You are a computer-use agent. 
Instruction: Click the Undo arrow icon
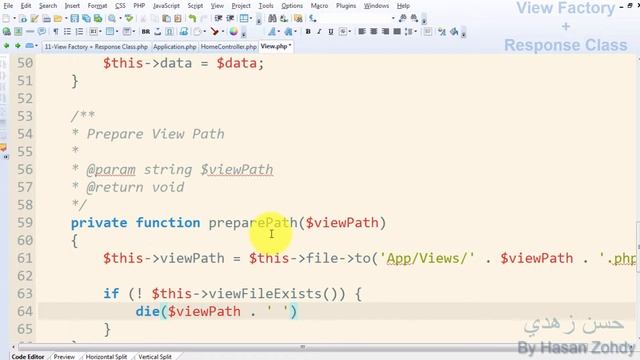(192, 18)
